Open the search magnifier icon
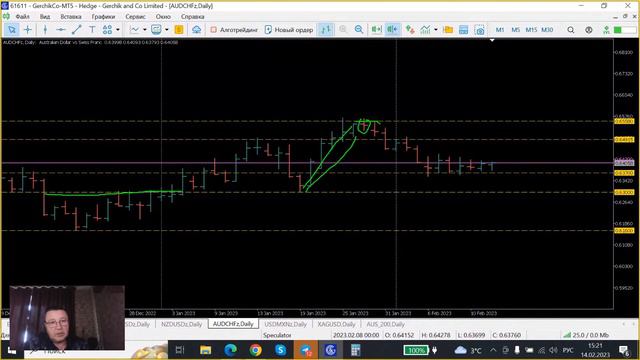 [571, 30]
